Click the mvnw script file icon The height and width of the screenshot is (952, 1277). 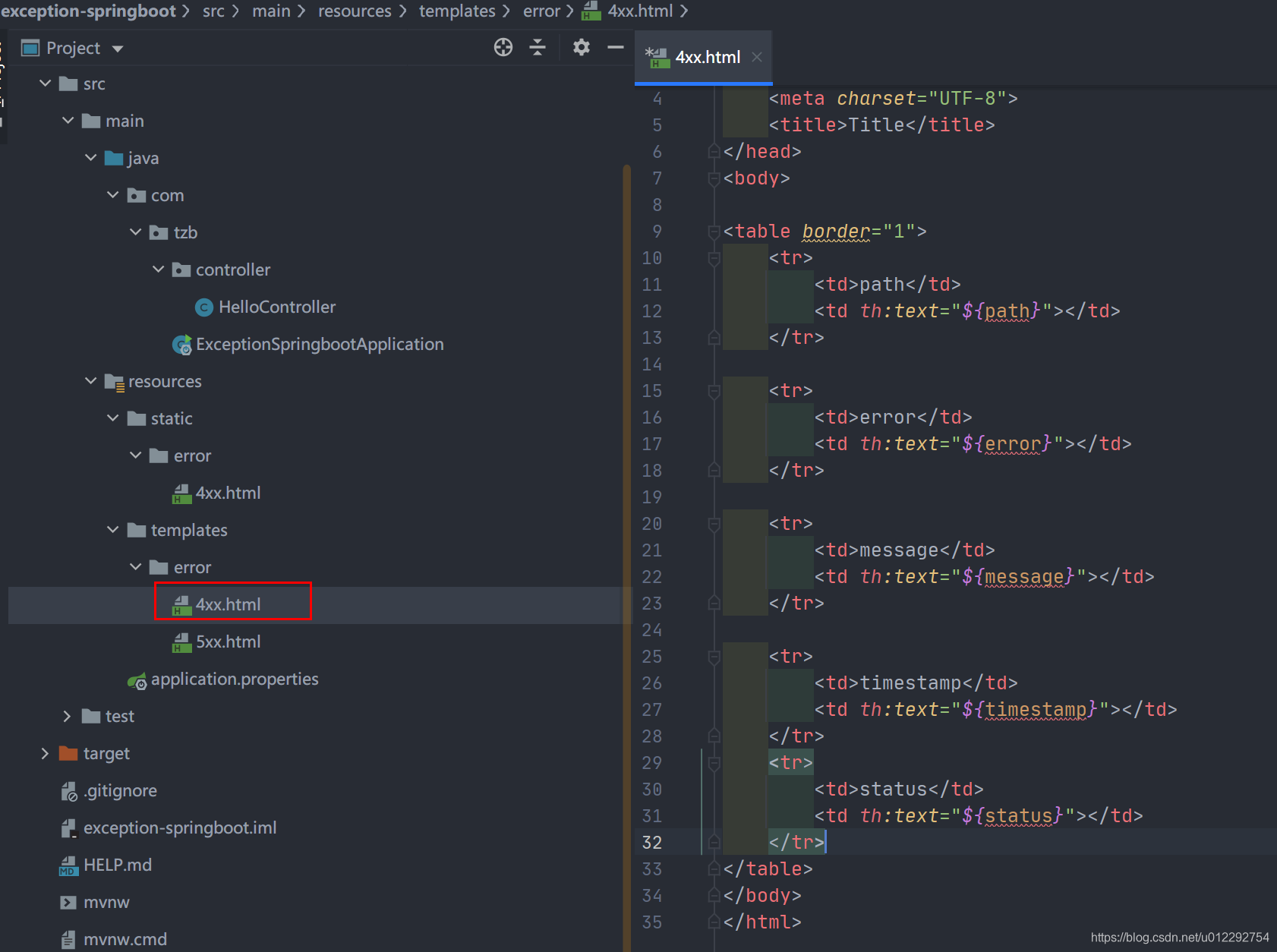68,903
